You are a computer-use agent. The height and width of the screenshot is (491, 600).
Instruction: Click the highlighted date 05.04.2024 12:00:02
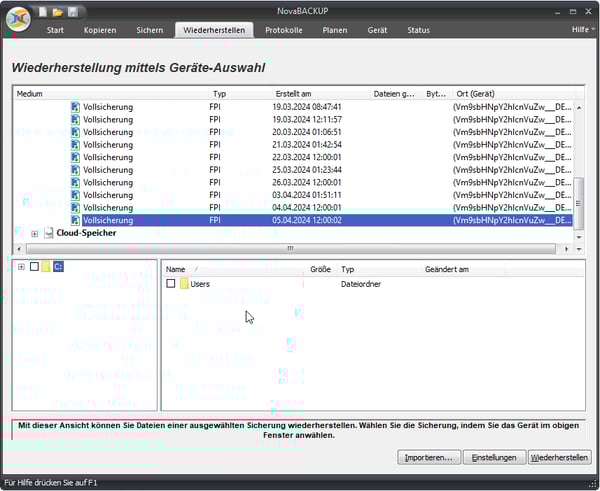coord(307,220)
